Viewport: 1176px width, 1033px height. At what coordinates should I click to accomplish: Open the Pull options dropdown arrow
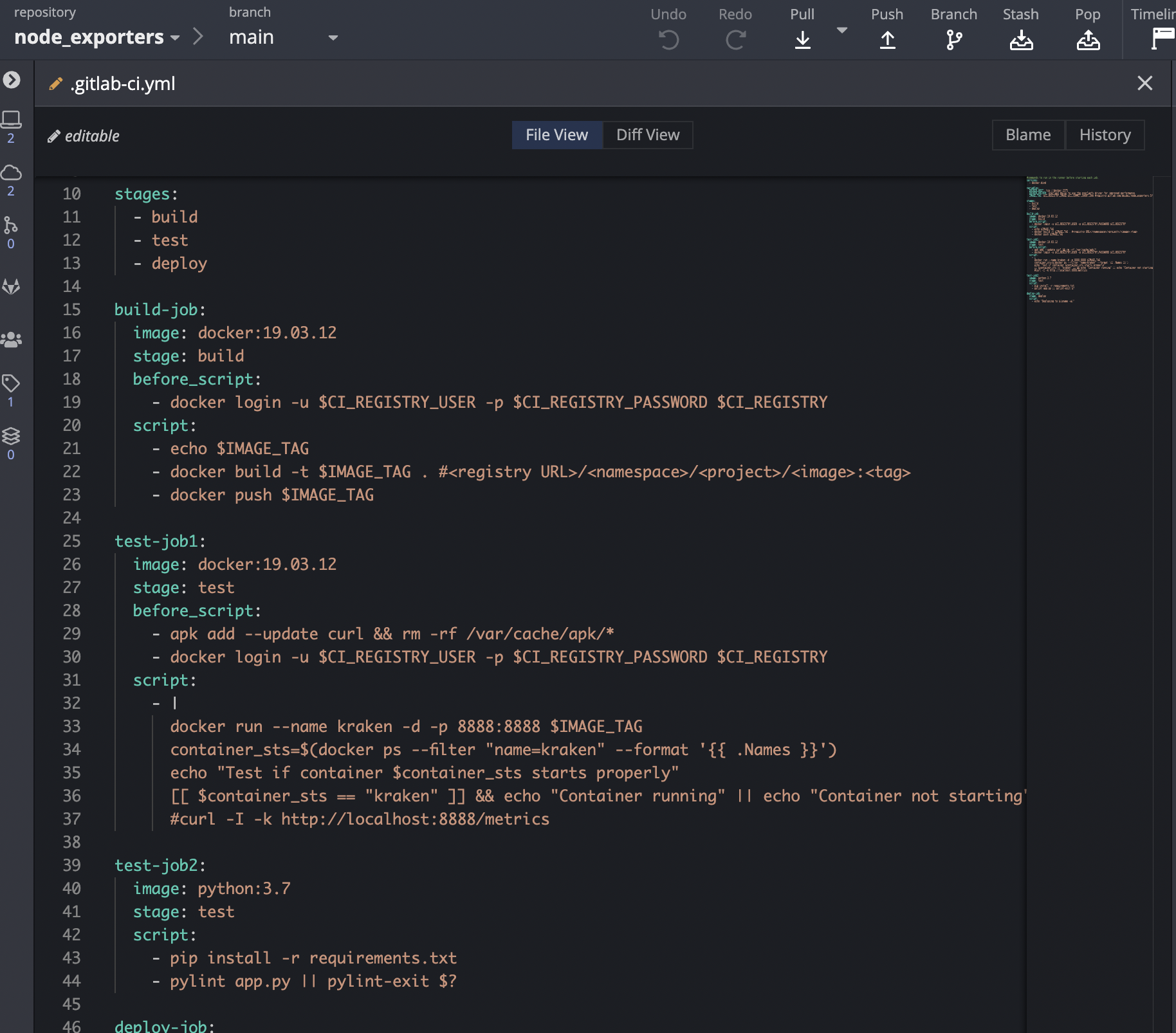click(841, 30)
